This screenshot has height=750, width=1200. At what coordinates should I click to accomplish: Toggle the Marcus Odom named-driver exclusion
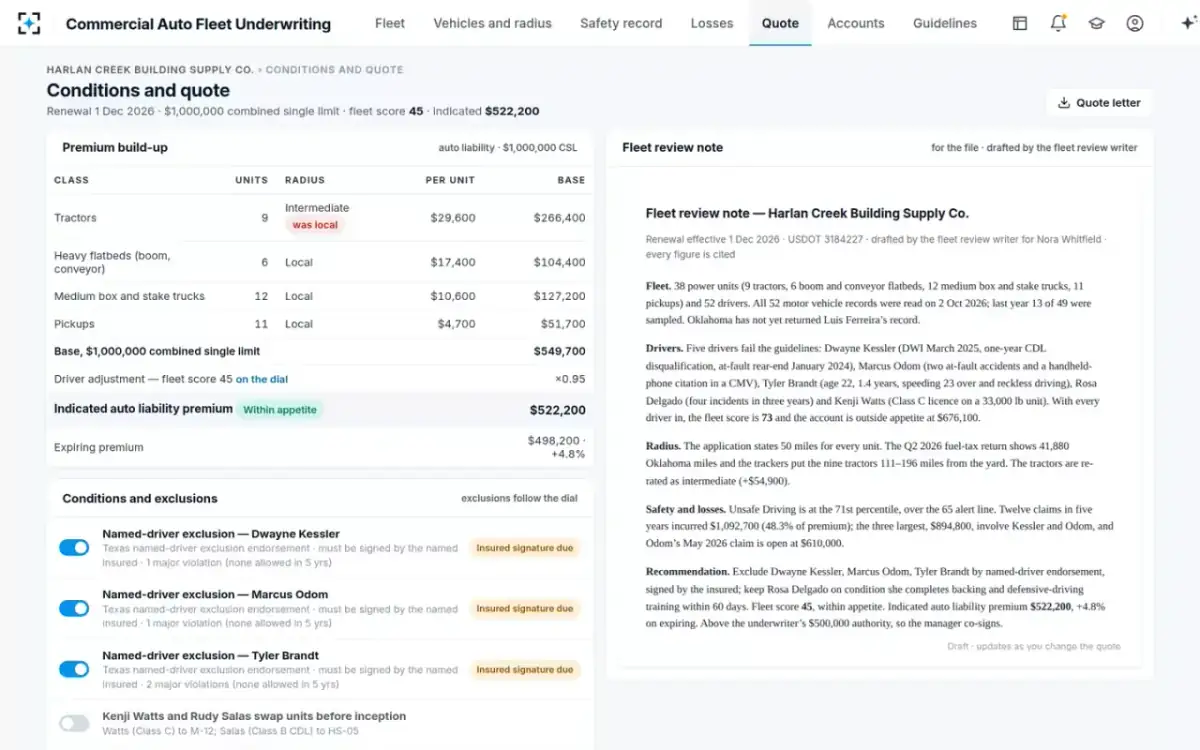click(x=74, y=608)
